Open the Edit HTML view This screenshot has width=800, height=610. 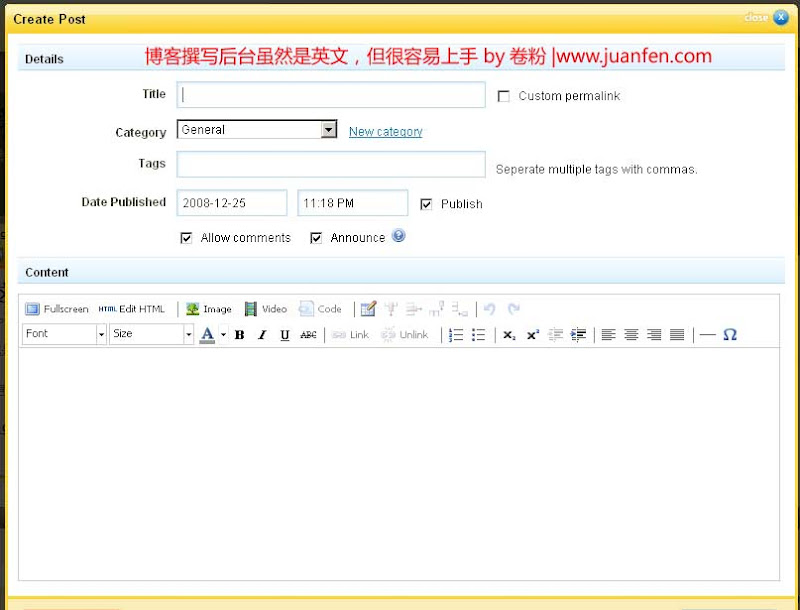coord(132,309)
